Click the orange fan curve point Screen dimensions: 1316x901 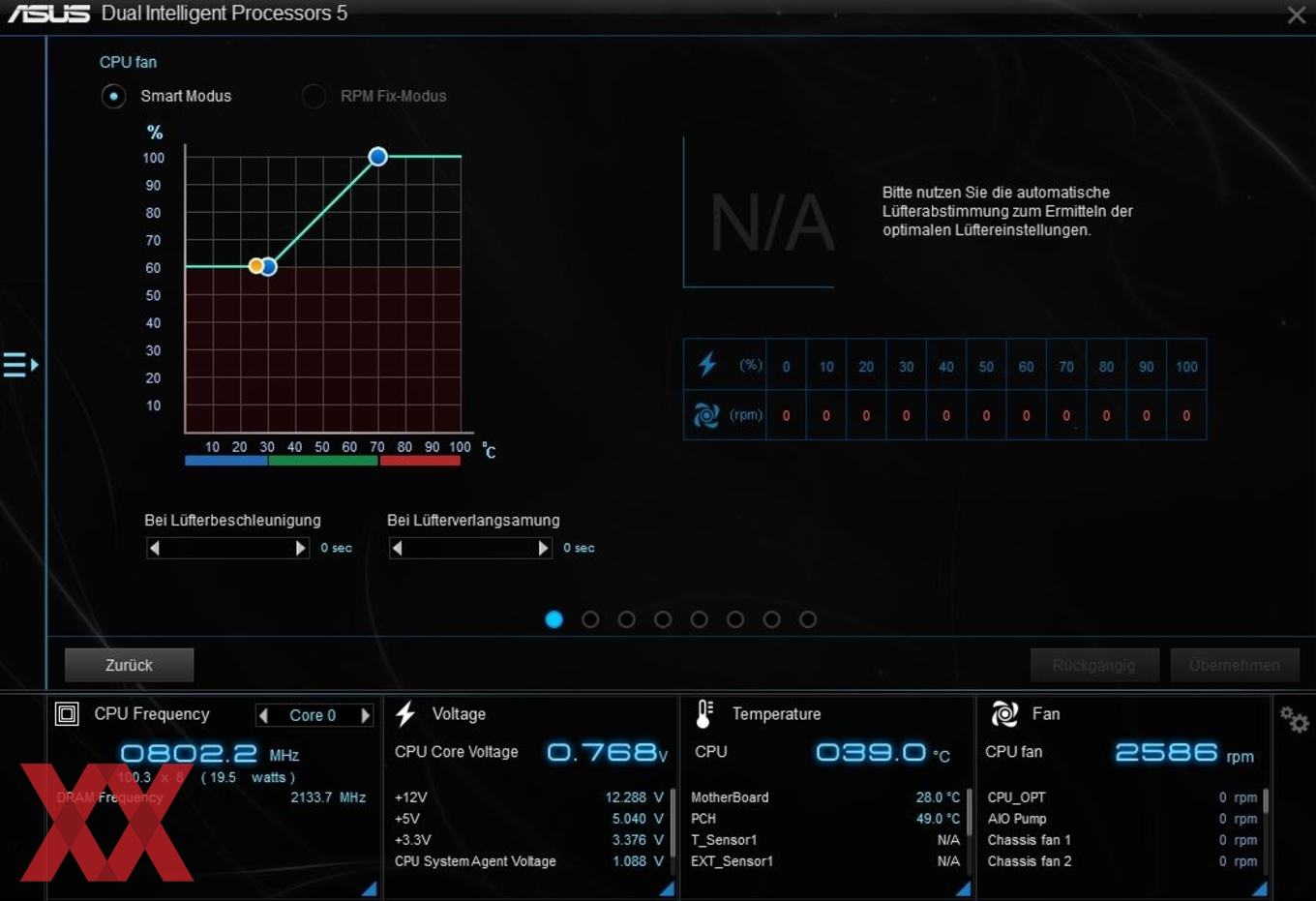coord(256,266)
